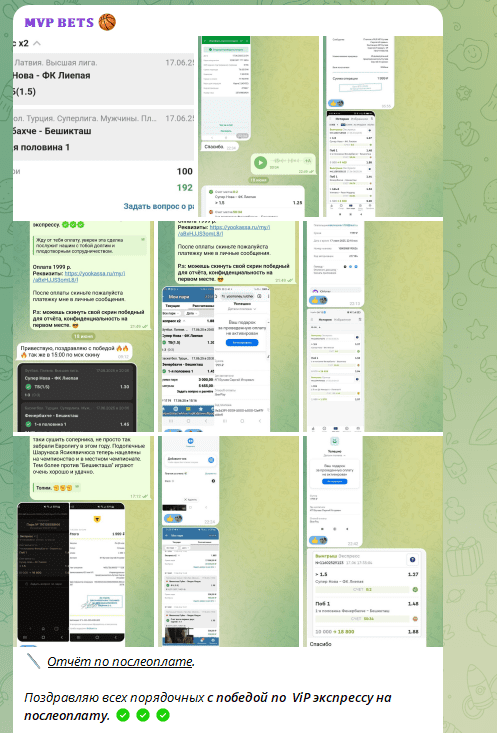Open the 'Нова - ФК Лиепая' bet slip image
This screenshot has height=733, width=497.
point(103,127)
